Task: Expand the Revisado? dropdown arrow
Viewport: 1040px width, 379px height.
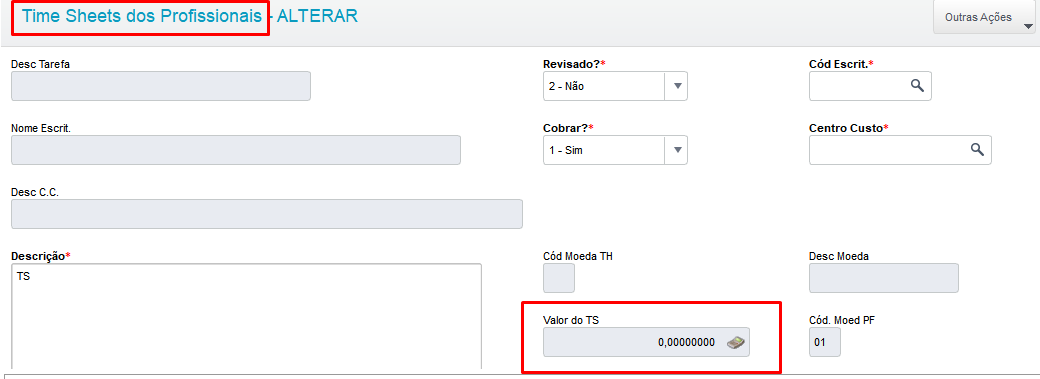Action: 677,86
